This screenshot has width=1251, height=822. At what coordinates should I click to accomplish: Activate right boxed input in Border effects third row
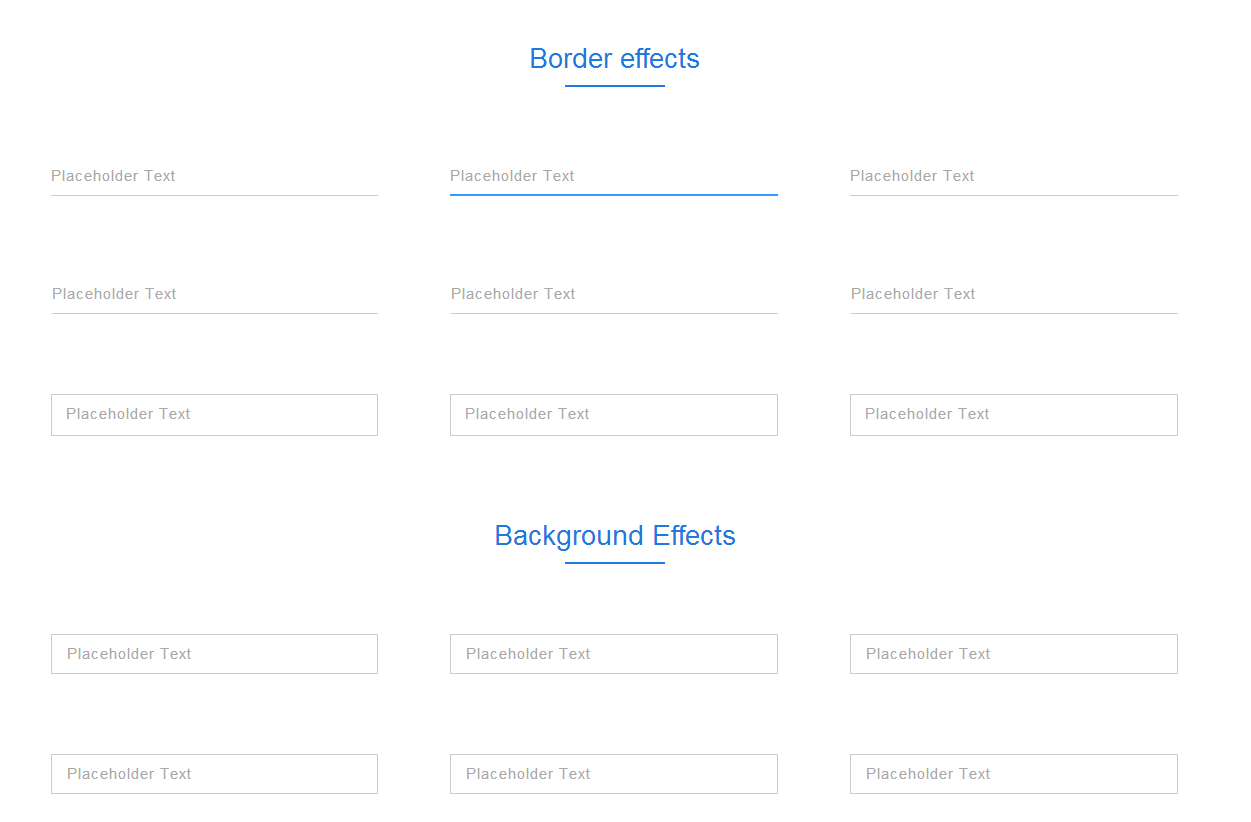1014,415
